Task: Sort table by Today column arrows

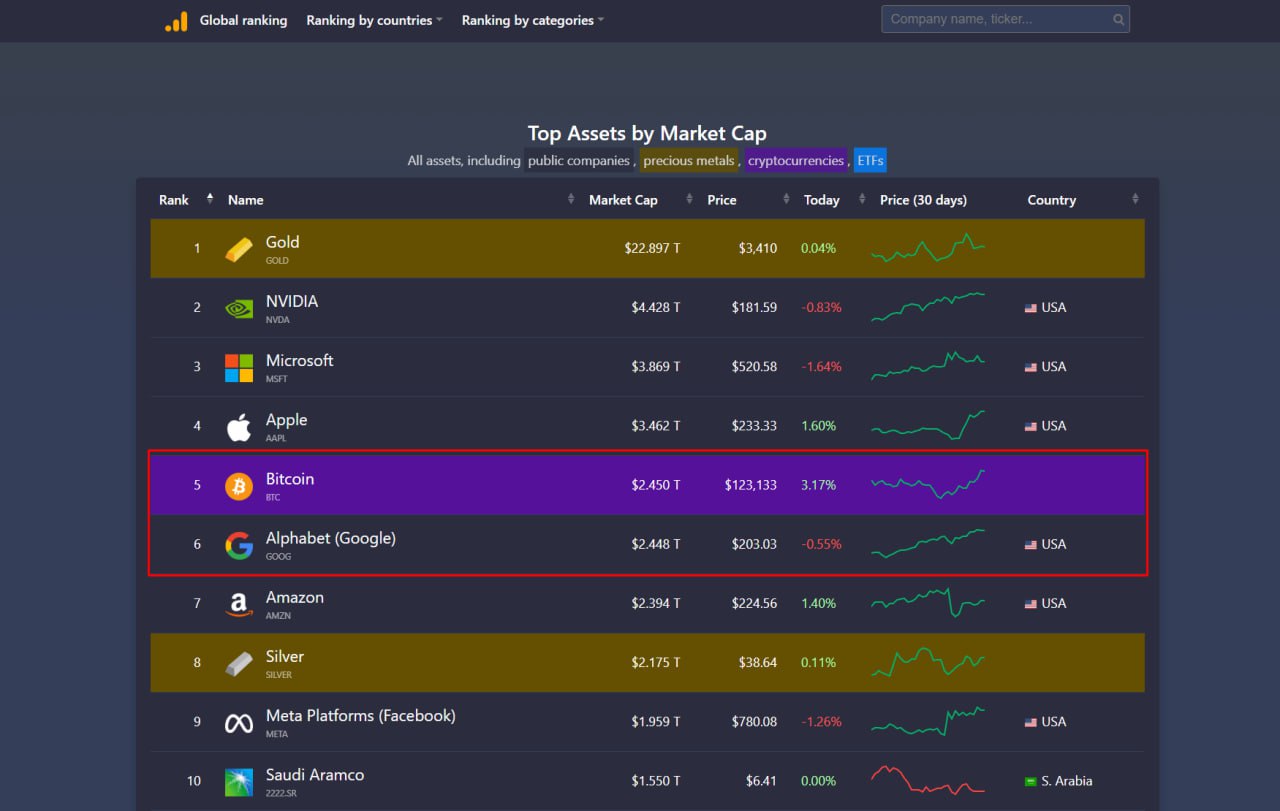Action: [x=862, y=199]
